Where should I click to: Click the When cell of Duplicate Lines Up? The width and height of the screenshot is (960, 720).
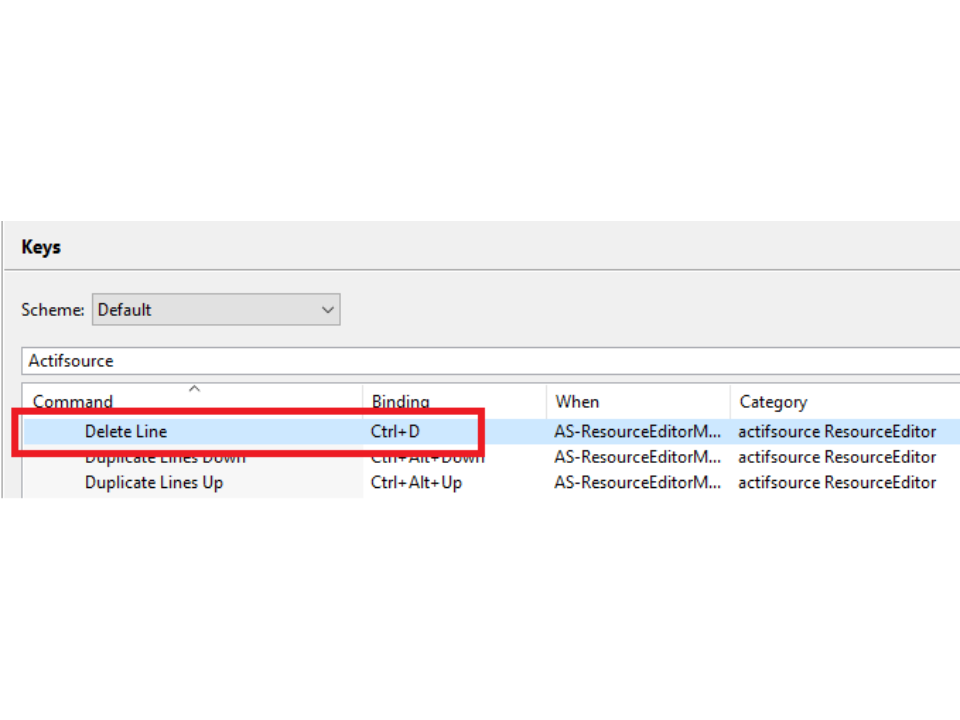(x=637, y=483)
